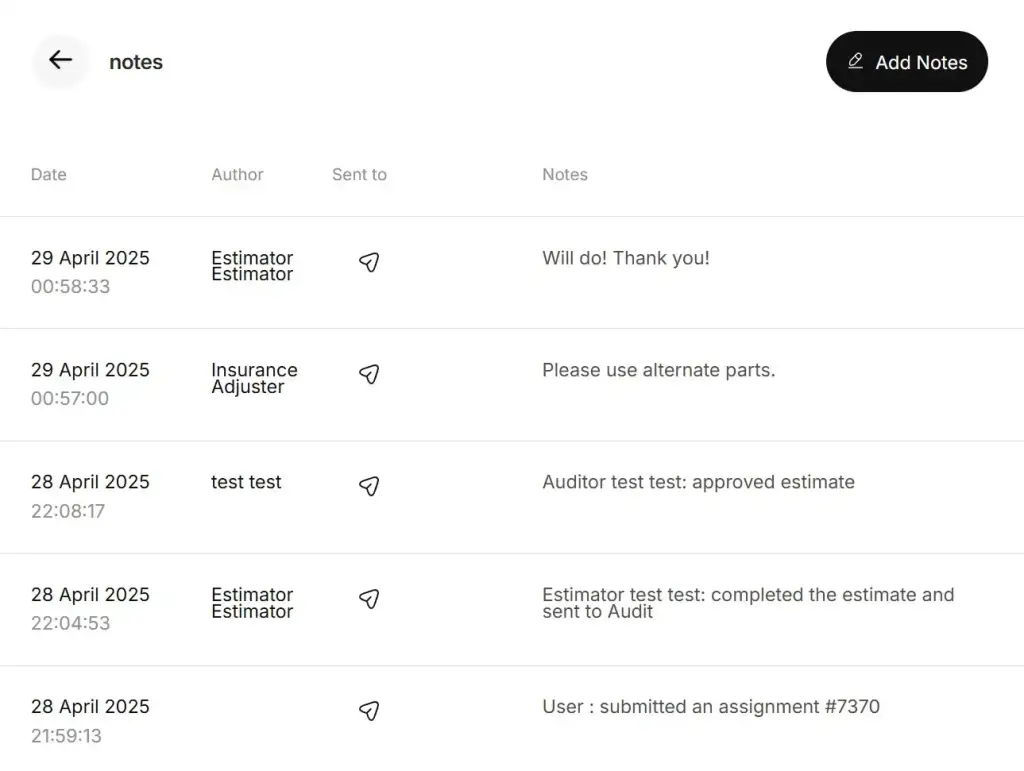Click the Insurance Adjuster author name

[254, 378]
